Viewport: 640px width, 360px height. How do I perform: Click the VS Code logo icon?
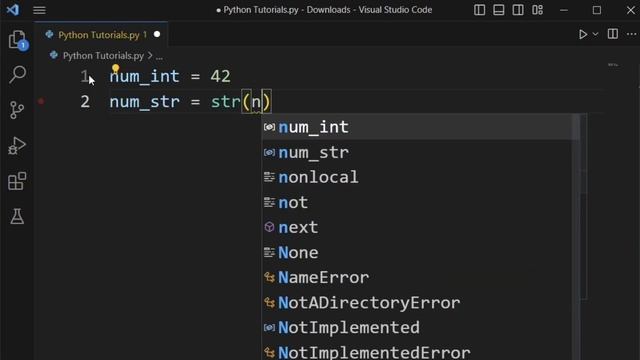(x=13, y=9)
